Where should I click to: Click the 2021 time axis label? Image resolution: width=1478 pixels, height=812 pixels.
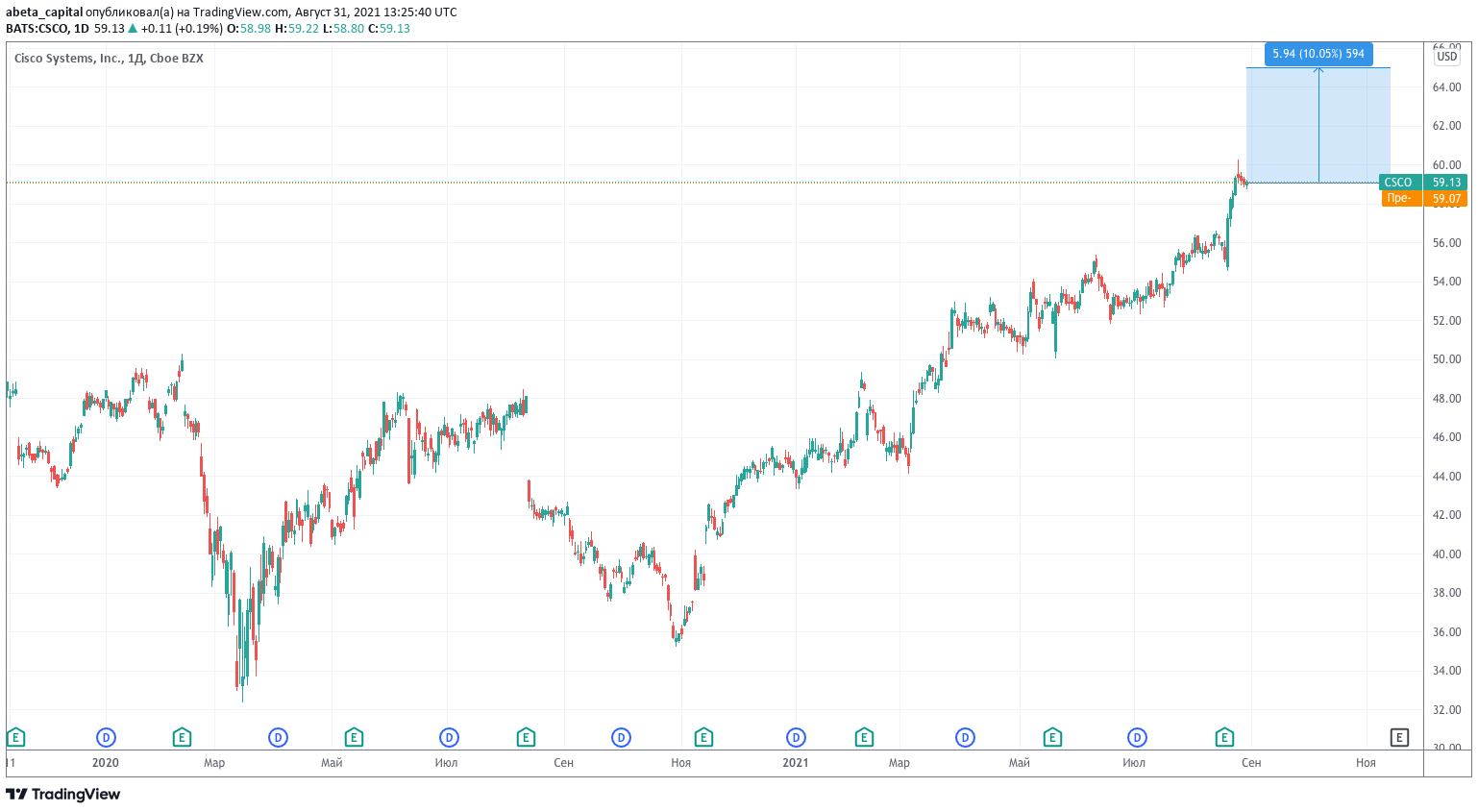[796, 763]
